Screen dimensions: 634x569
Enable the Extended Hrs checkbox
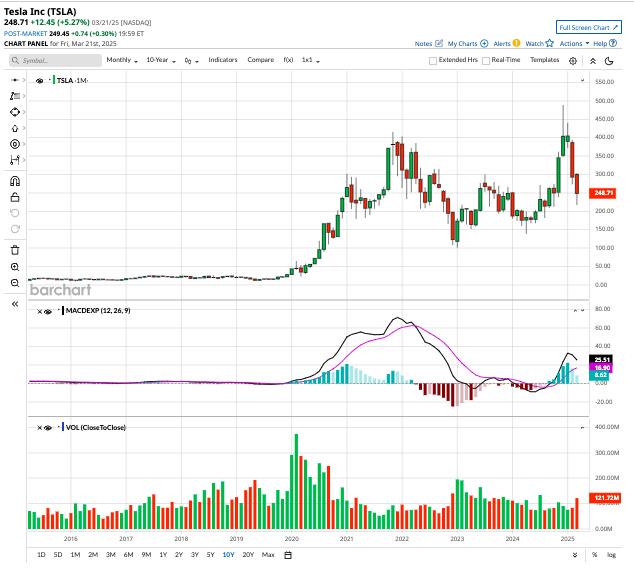(433, 61)
